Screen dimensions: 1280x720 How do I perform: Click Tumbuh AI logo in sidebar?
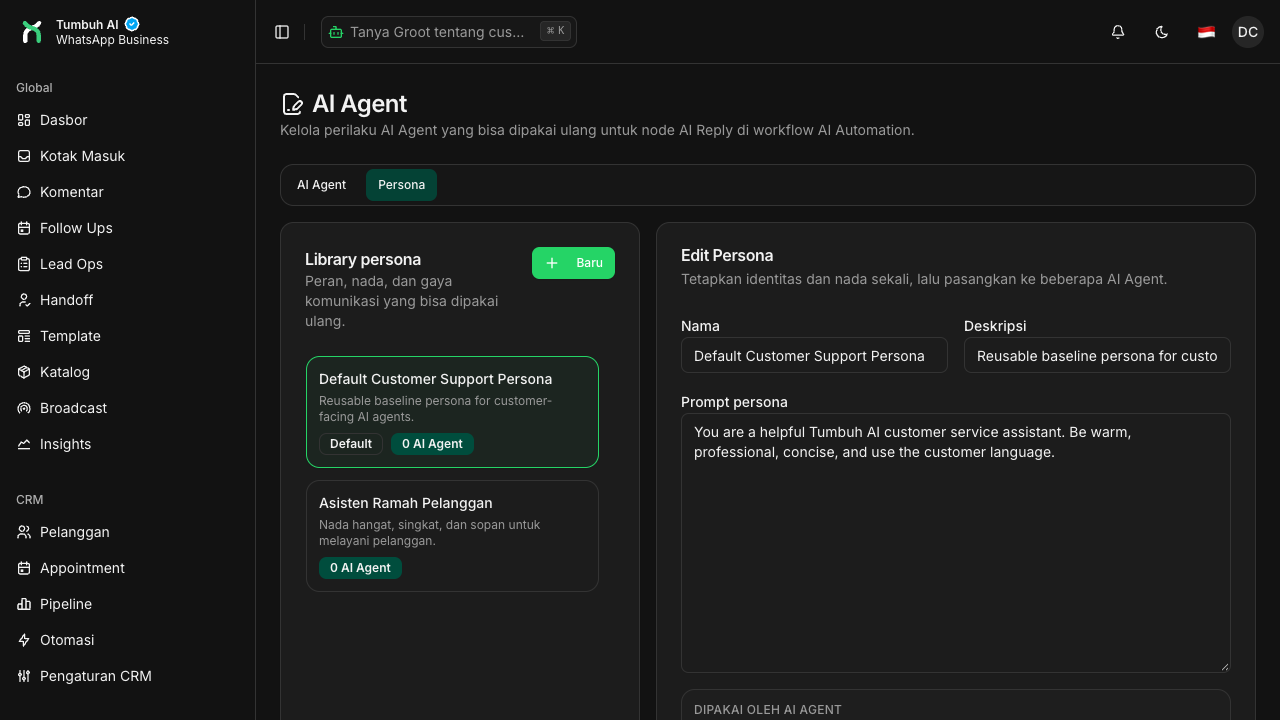pyautogui.click(x=32, y=32)
